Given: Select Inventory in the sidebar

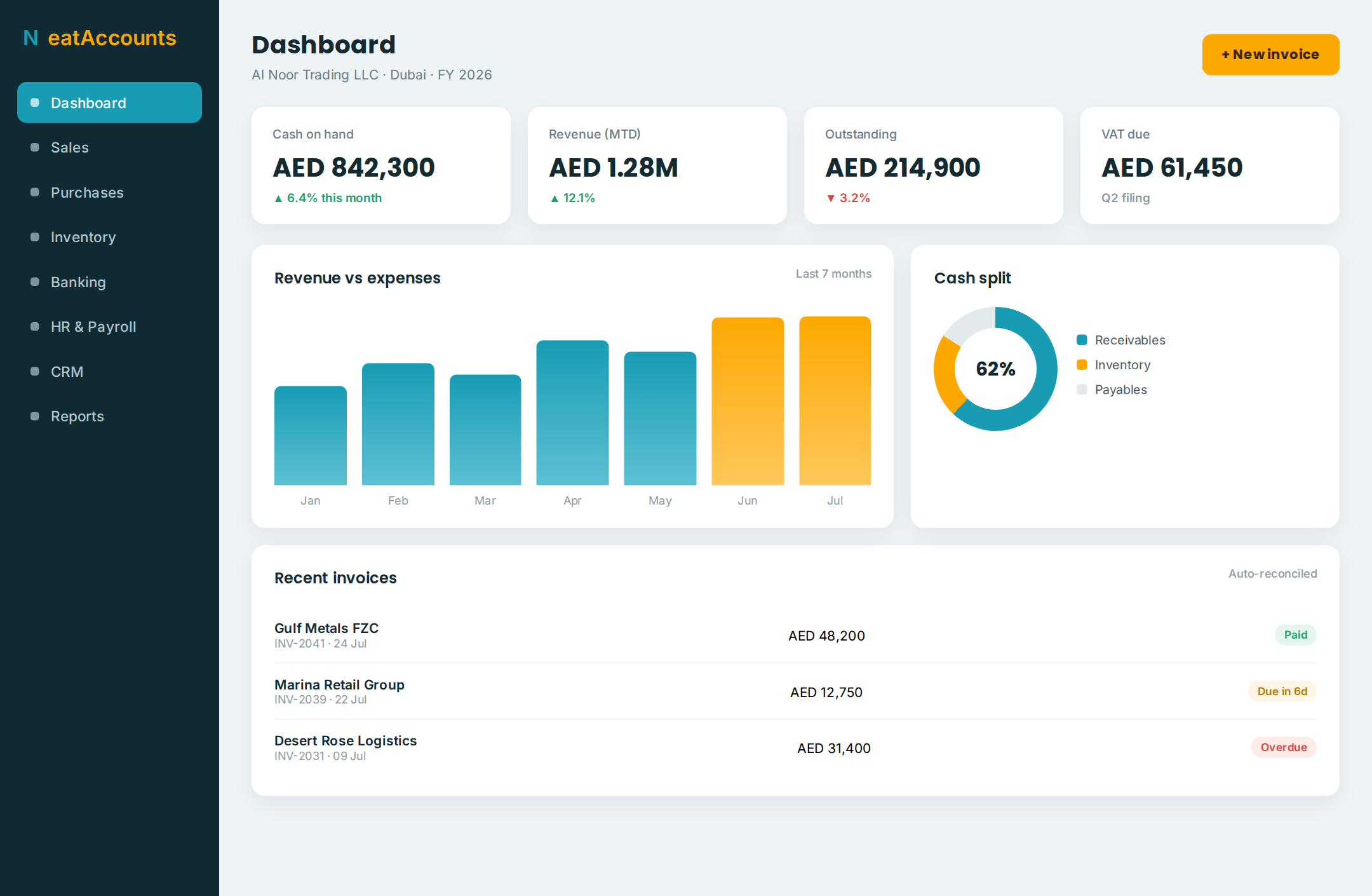Looking at the screenshot, I should [x=109, y=237].
